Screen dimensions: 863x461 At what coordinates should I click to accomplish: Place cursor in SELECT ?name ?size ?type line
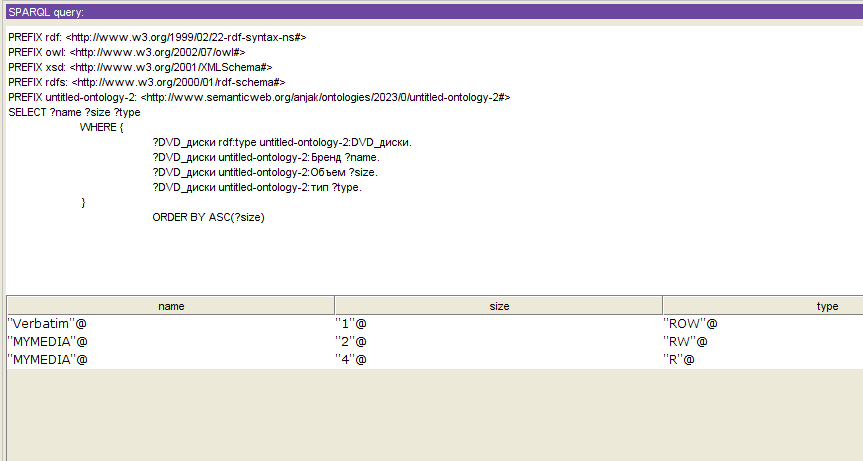coord(74,112)
